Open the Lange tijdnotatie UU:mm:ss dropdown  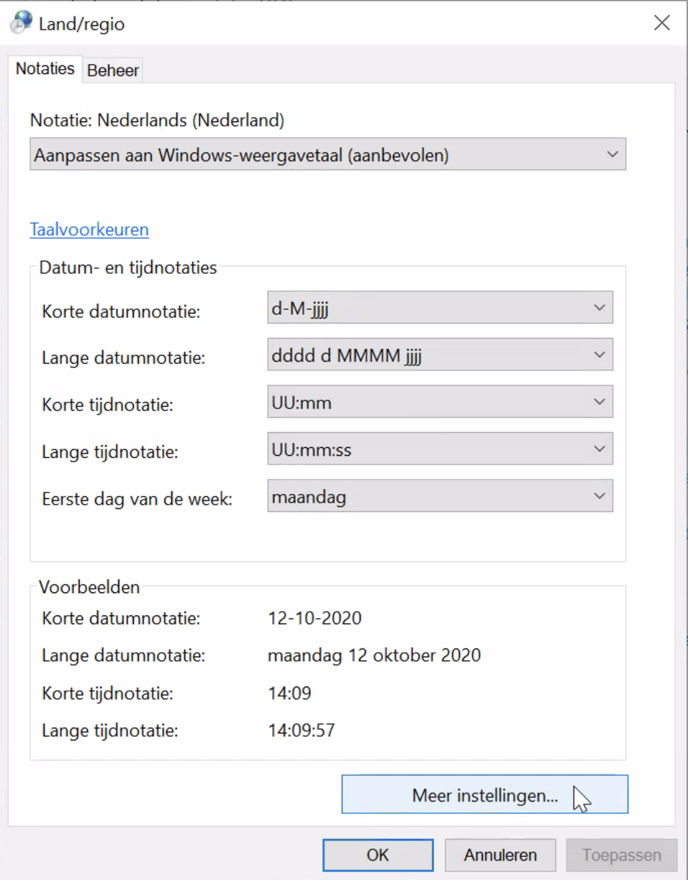coord(440,449)
